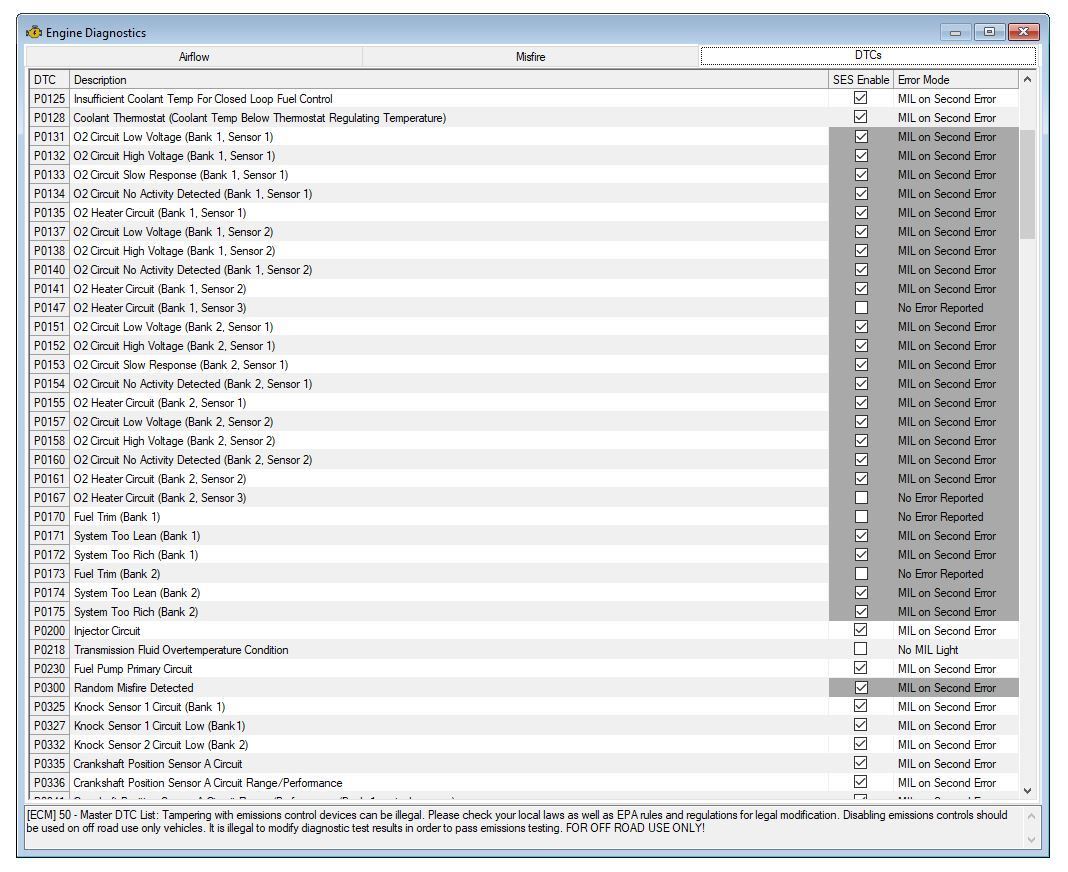This screenshot has width=1068, height=872.
Task: Maximize the Engine Diagnostics window
Action: click(x=989, y=32)
